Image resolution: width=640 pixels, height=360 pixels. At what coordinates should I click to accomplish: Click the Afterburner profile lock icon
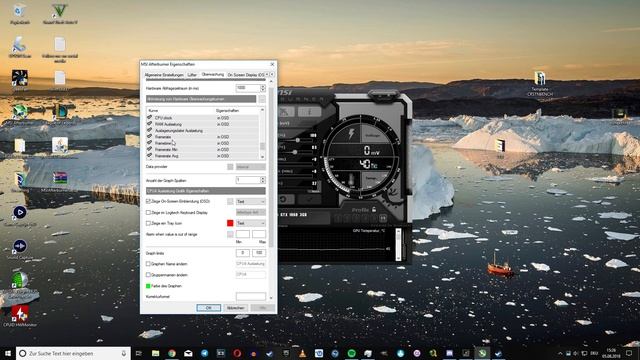(x=374, y=209)
